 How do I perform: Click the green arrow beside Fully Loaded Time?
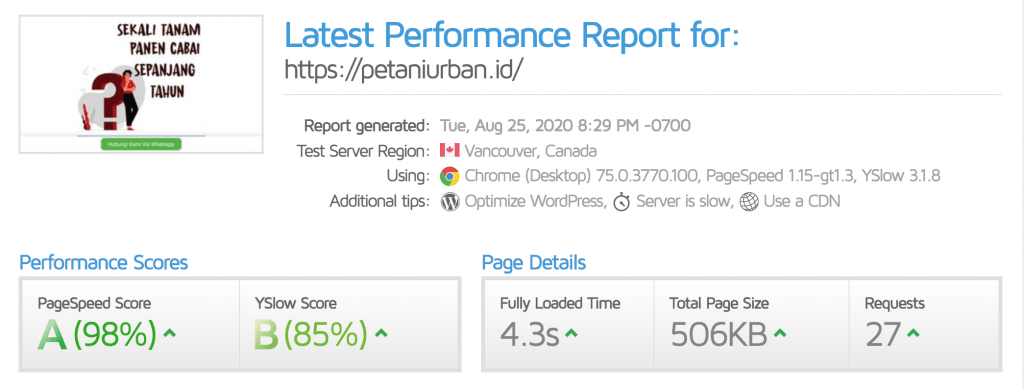(x=571, y=334)
